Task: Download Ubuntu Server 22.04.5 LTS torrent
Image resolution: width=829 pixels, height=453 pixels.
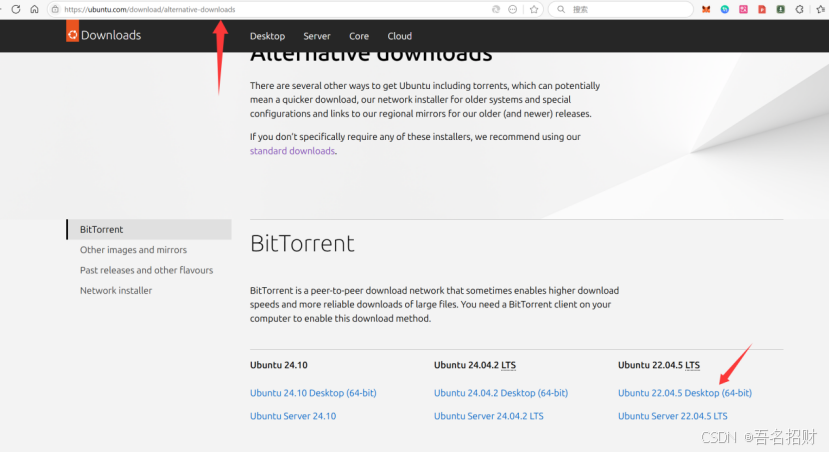Action: click(673, 416)
